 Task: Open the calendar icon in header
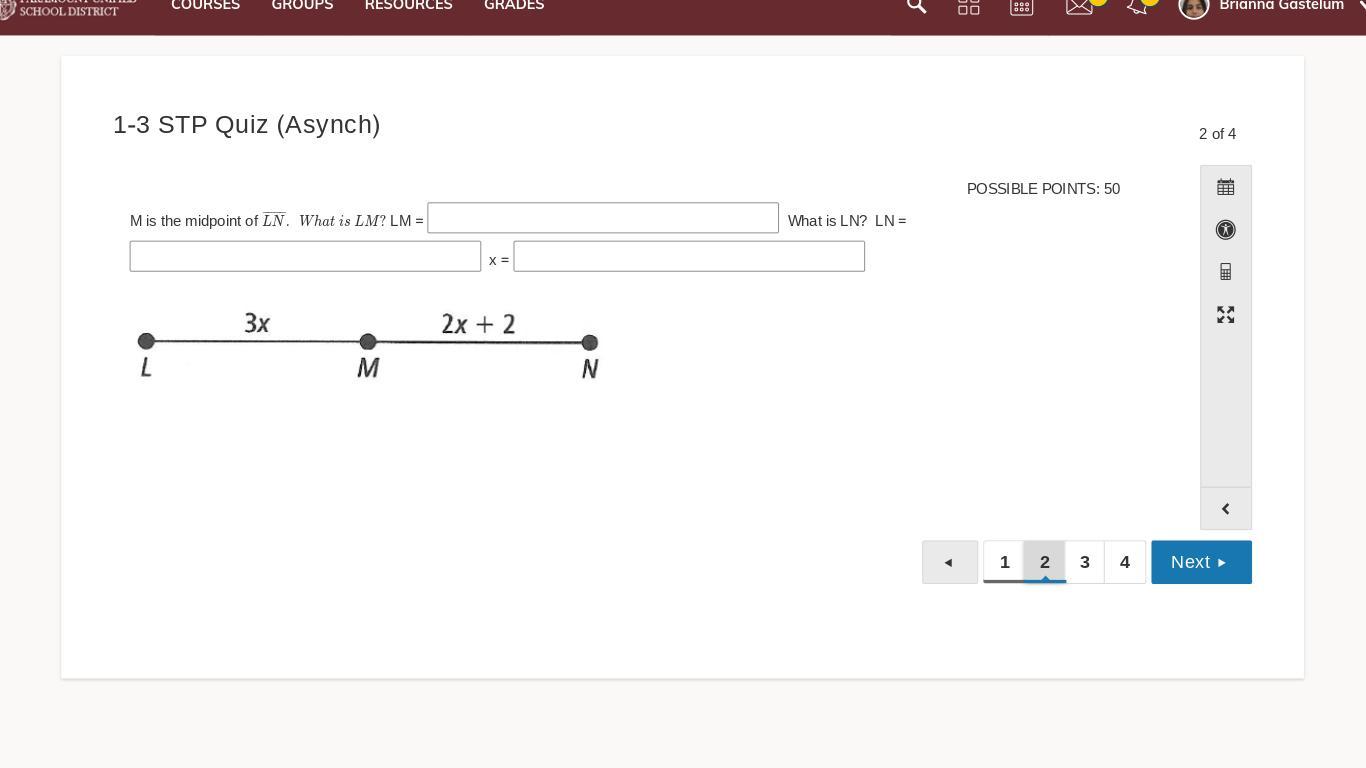1021,6
